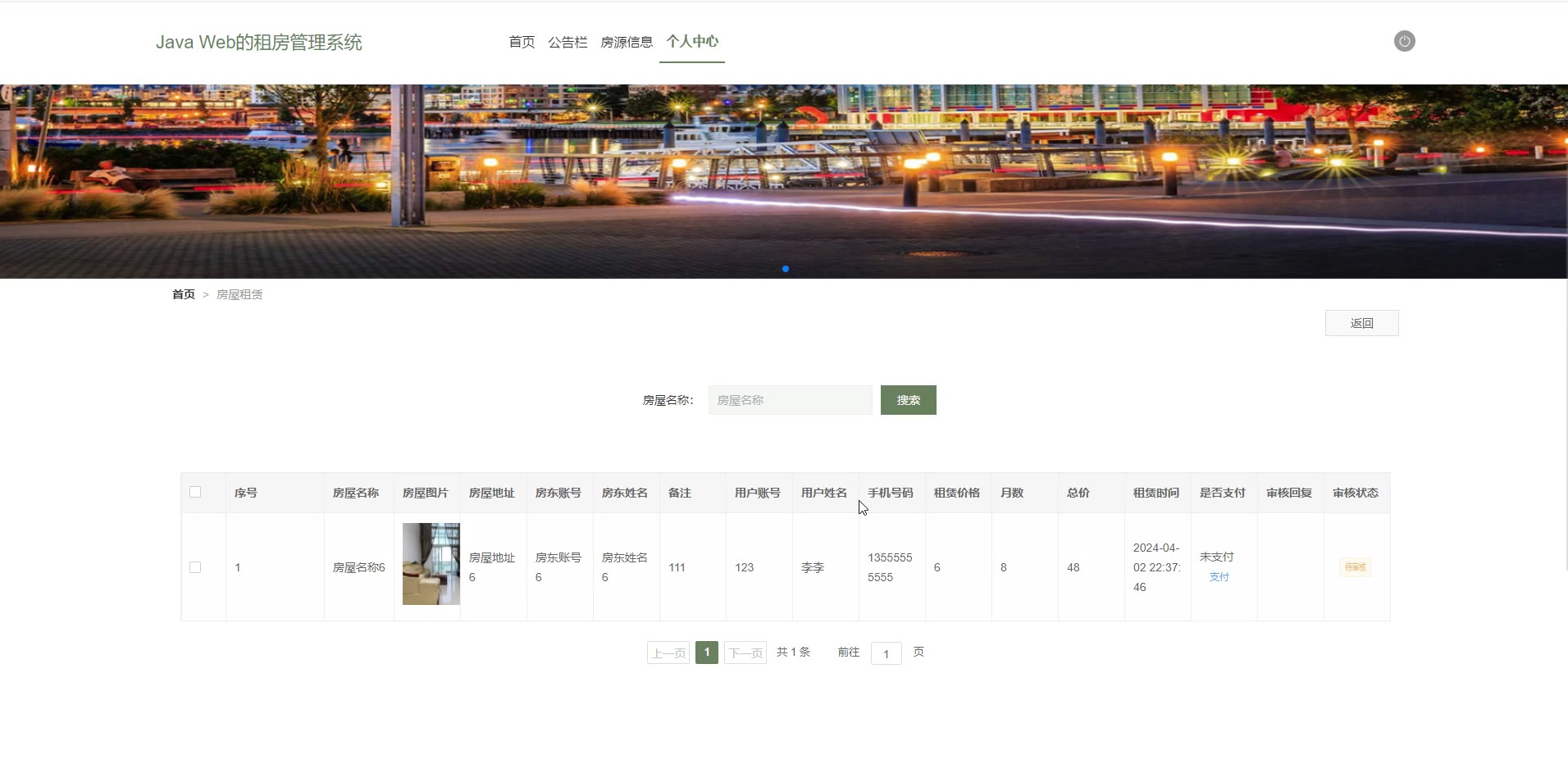The image size is (1568, 764).
Task: Click the Java Web的租房管理系统 title
Action: 259,42
